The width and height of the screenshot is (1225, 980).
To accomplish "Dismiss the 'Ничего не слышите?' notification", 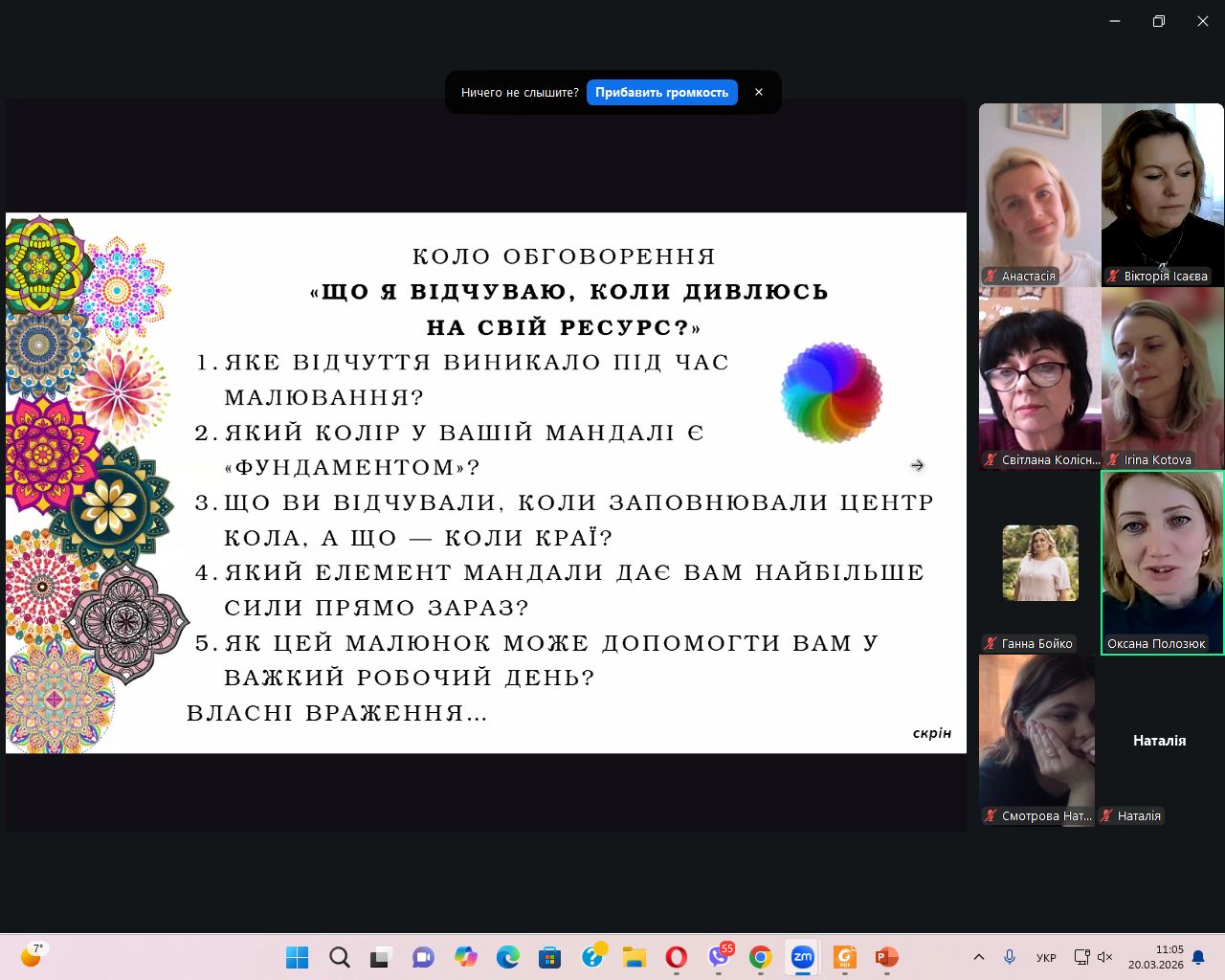I will (759, 93).
